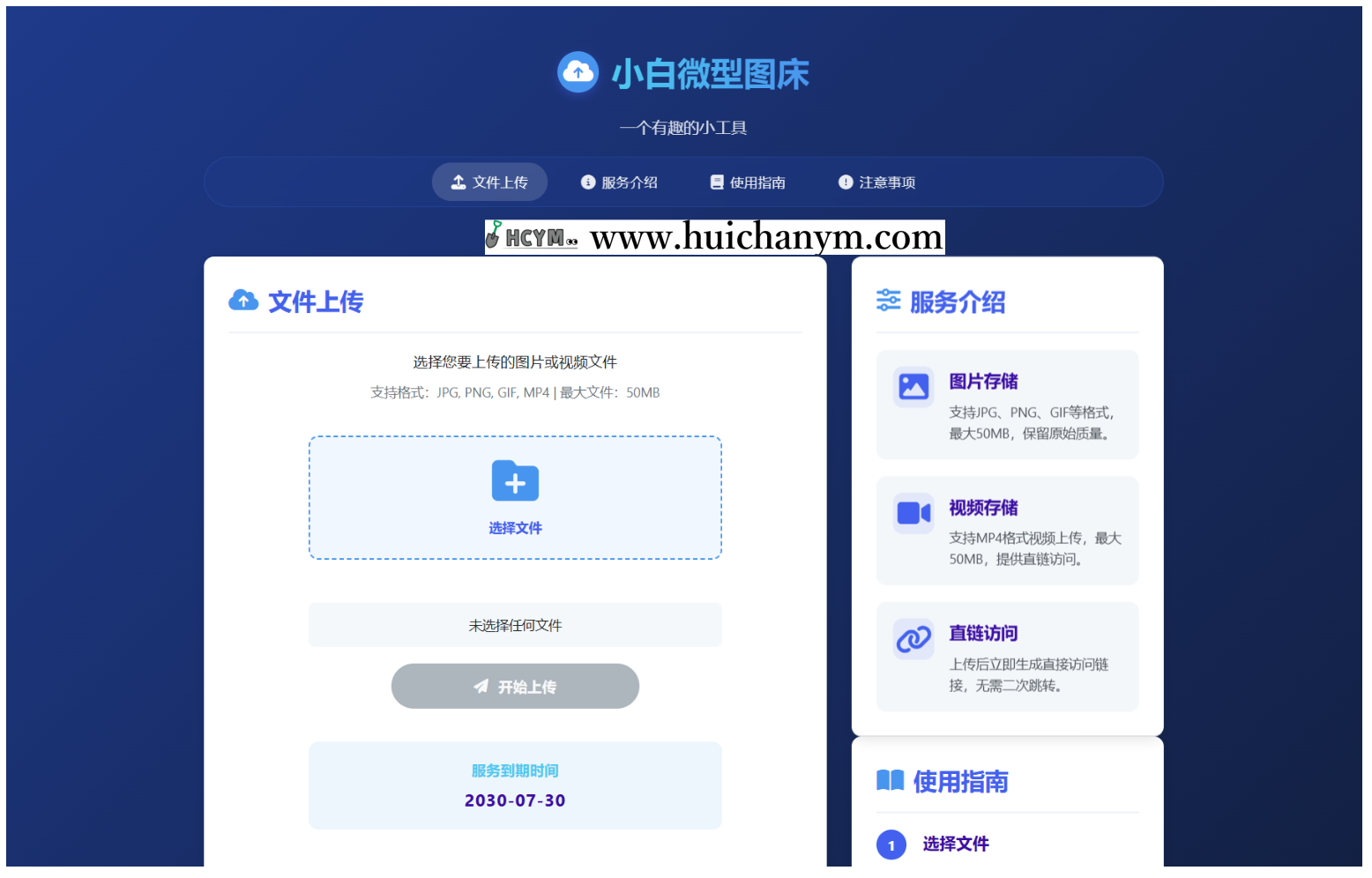1372x878 pixels.
Task: Click the 选择文件 upload drop zone
Action: tap(514, 497)
